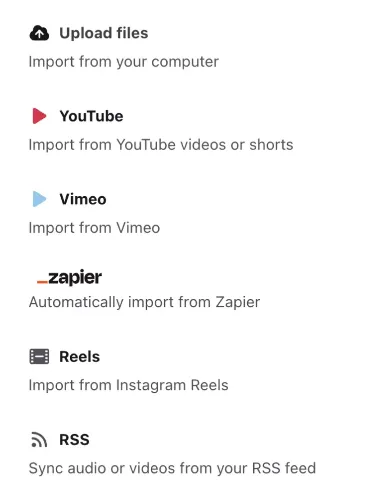Viewport: 370px width, 501px height.
Task: Click 'Import from YouTube videos or shorts'
Action: coord(161,145)
